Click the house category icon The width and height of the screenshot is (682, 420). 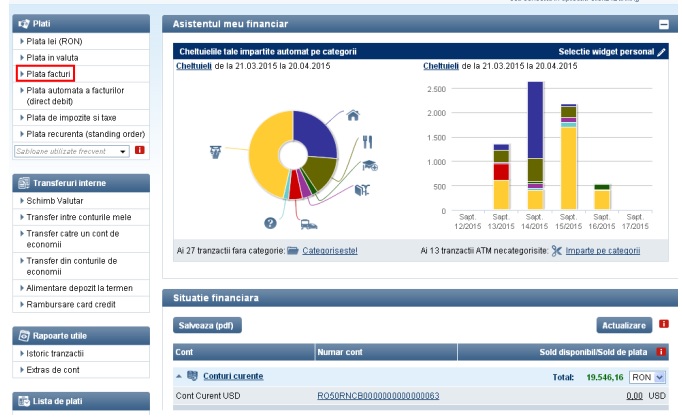(x=353, y=115)
